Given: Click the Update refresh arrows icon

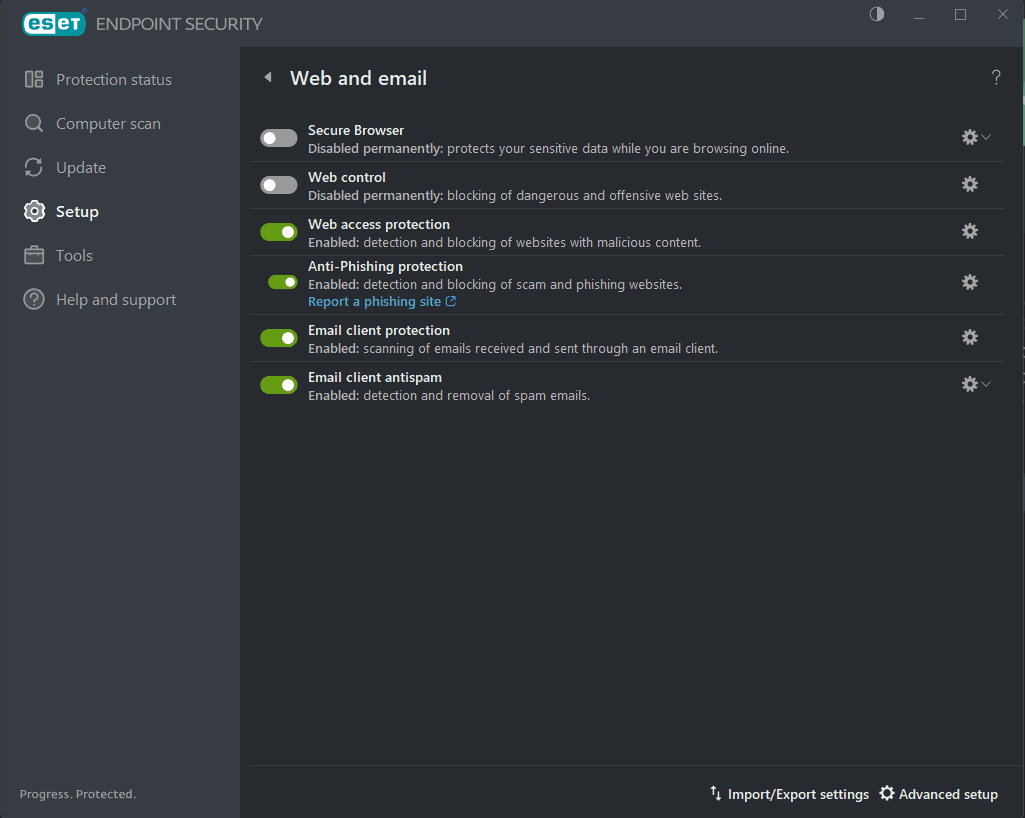Looking at the screenshot, I should 34,167.
